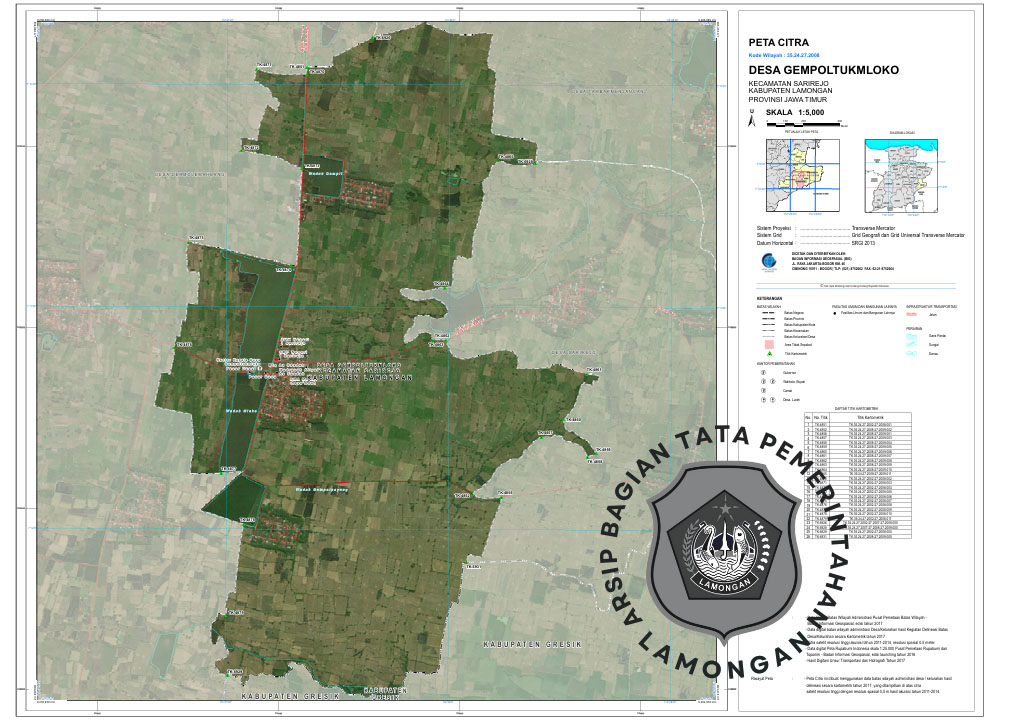Click the Camat office symbol in legend
1018x728 pixels.
pos(763,390)
